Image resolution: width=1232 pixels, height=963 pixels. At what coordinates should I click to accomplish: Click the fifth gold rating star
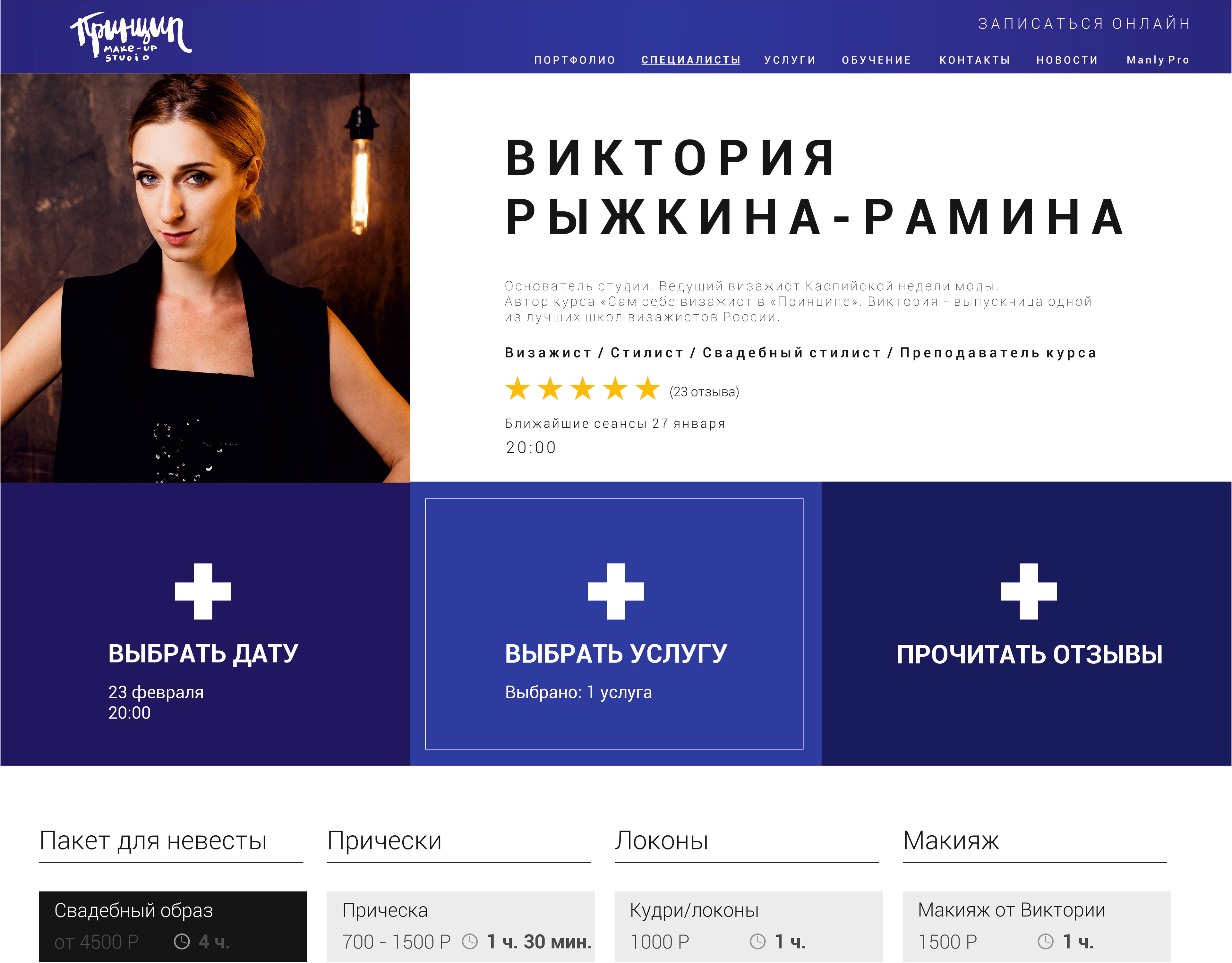[647, 389]
